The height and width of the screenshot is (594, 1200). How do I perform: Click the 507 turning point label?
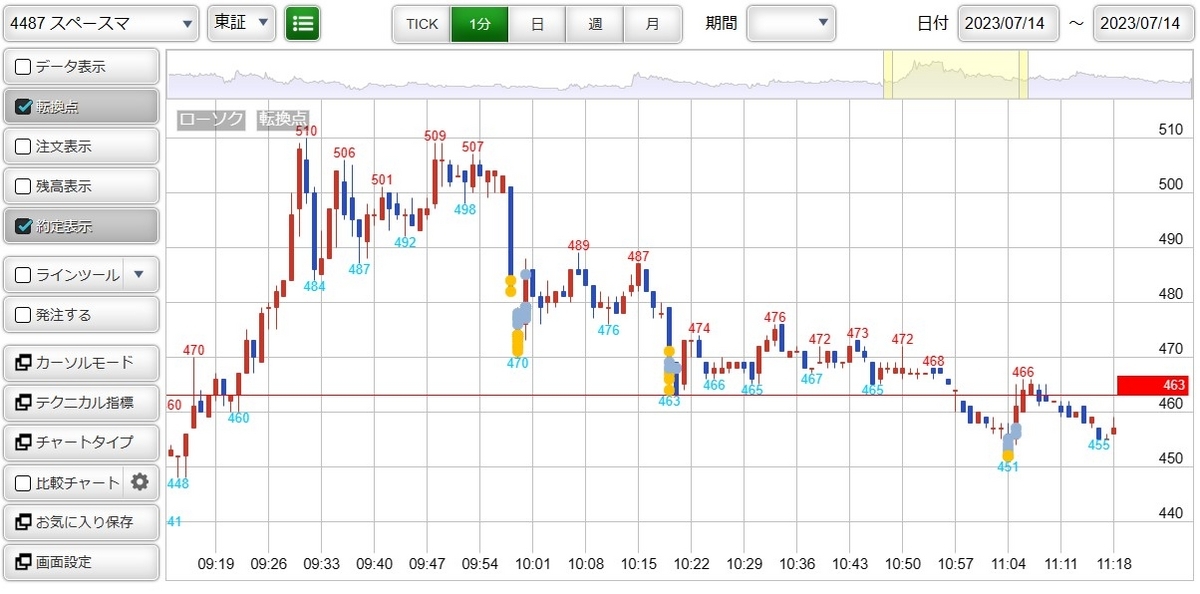tap(473, 147)
